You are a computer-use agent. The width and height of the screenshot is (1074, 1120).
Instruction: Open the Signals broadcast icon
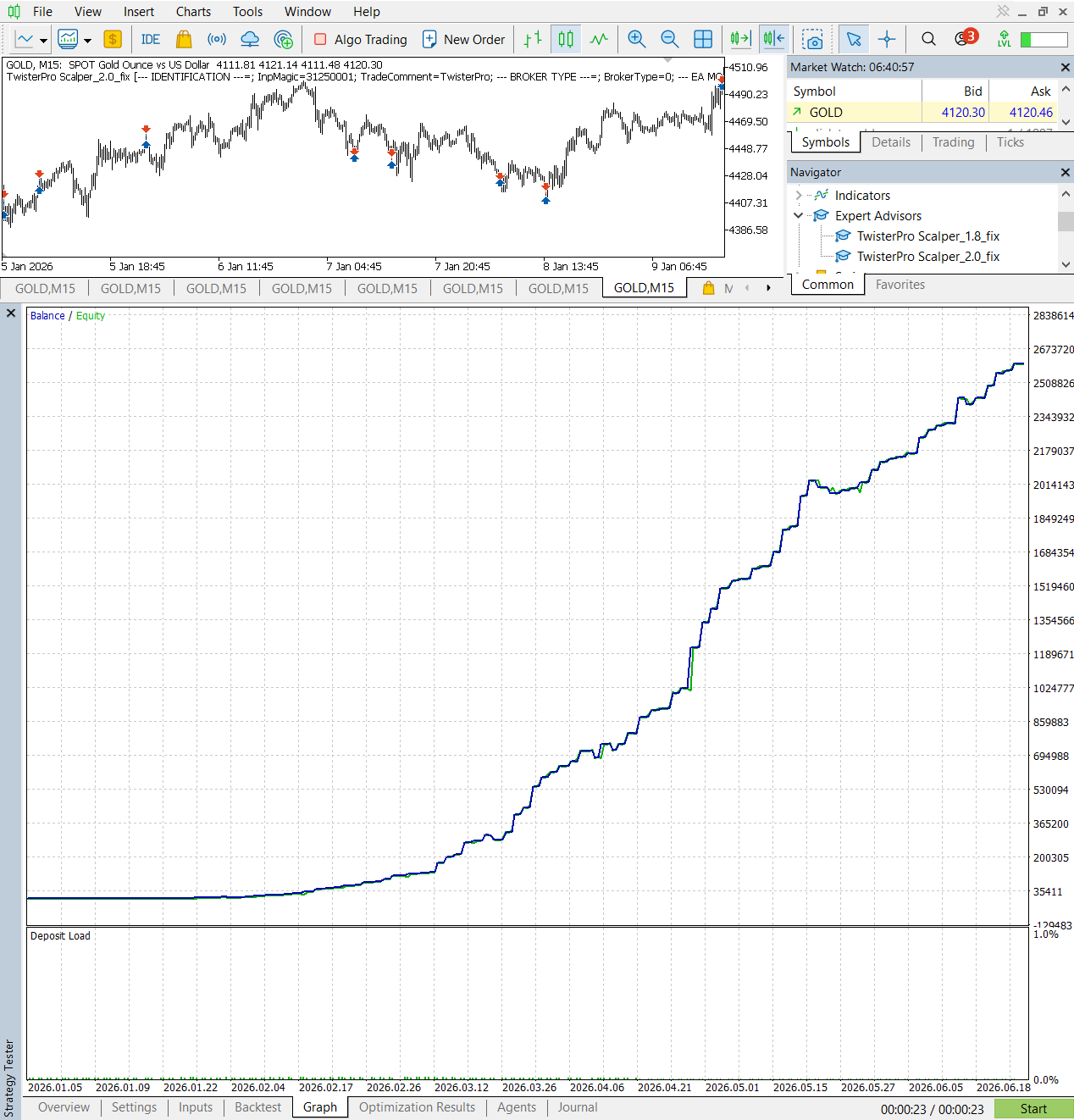tap(217, 39)
